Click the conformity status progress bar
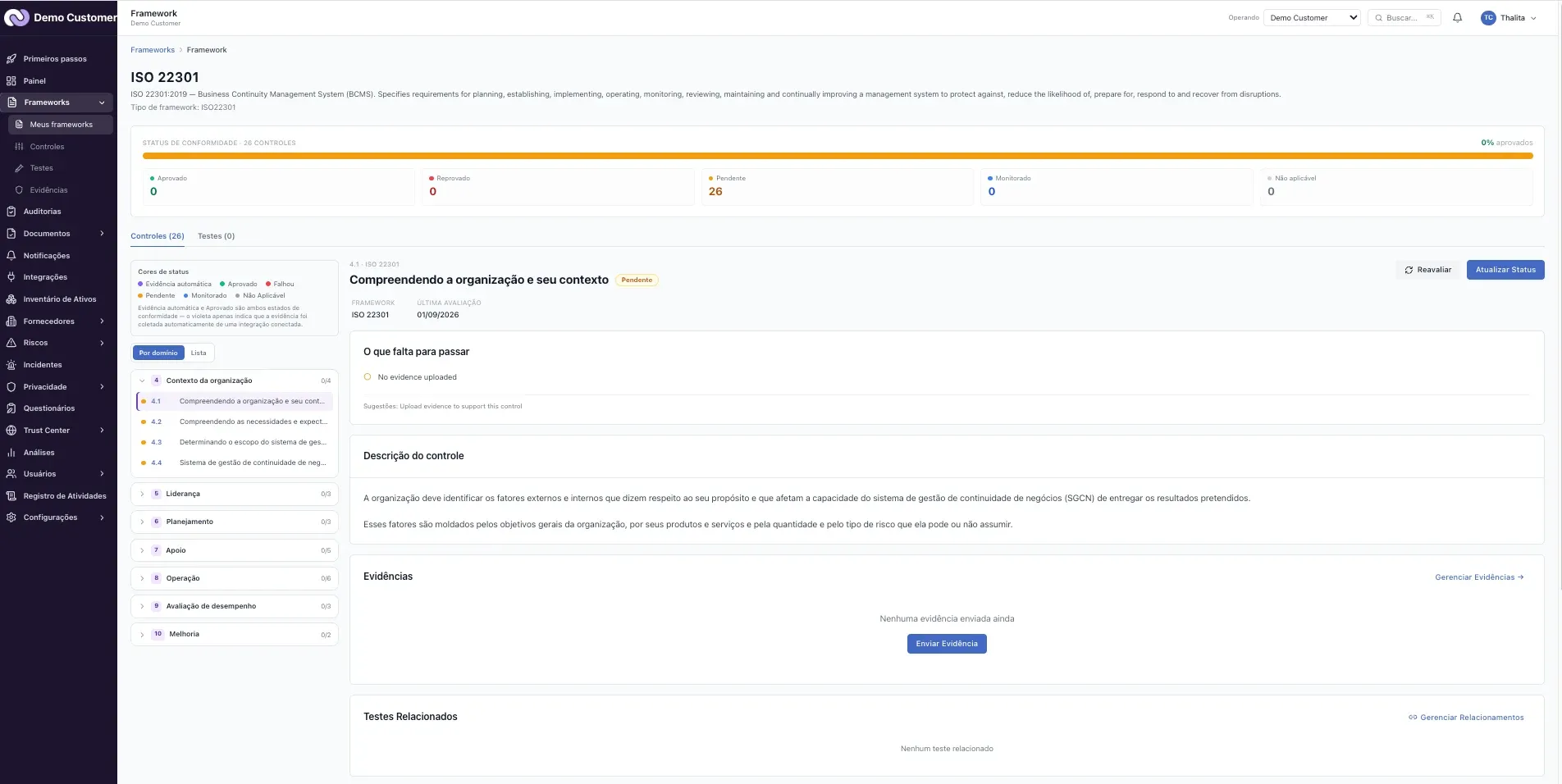Image resolution: width=1562 pixels, height=784 pixels. coord(838,156)
